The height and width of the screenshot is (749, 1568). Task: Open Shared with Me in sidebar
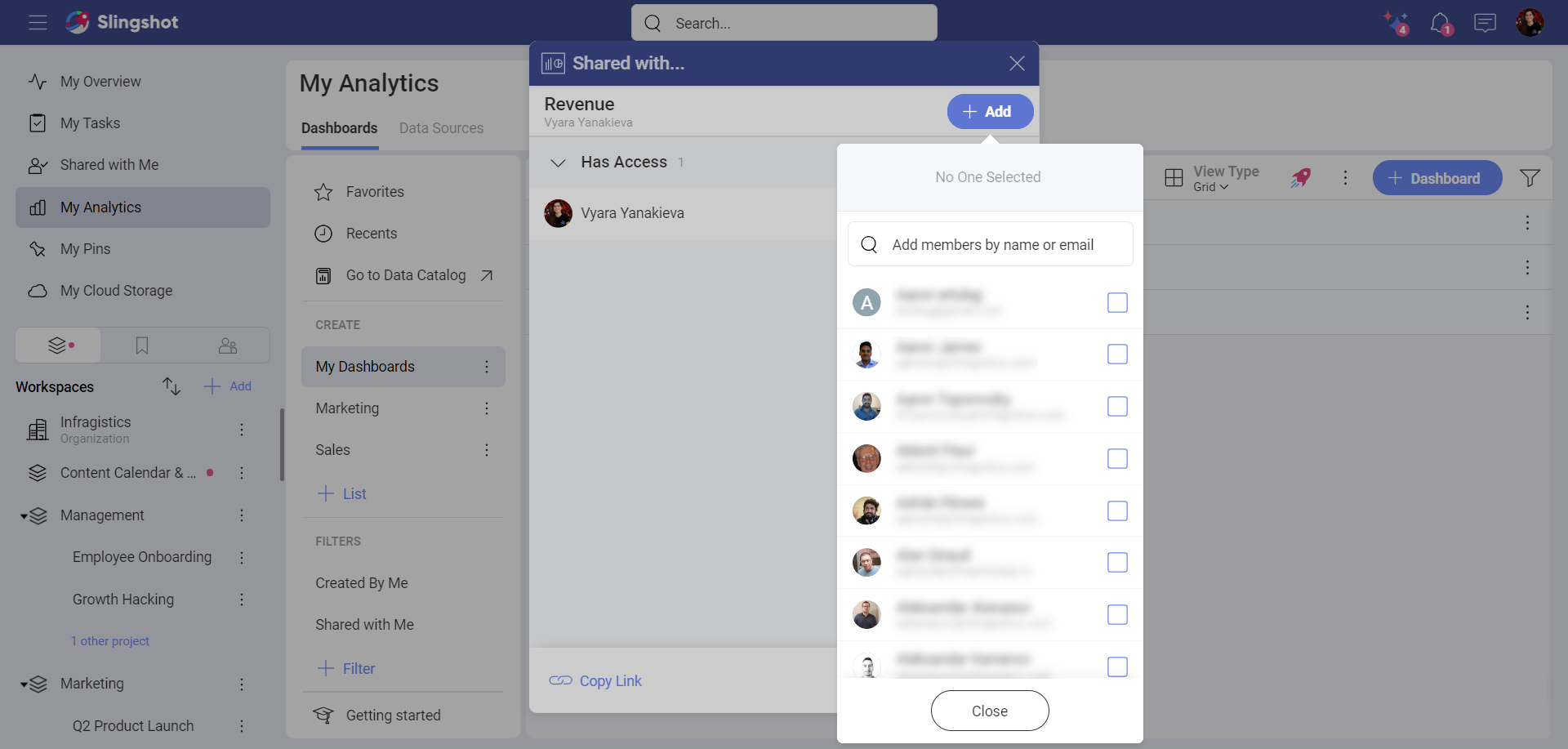tap(143, 165)
